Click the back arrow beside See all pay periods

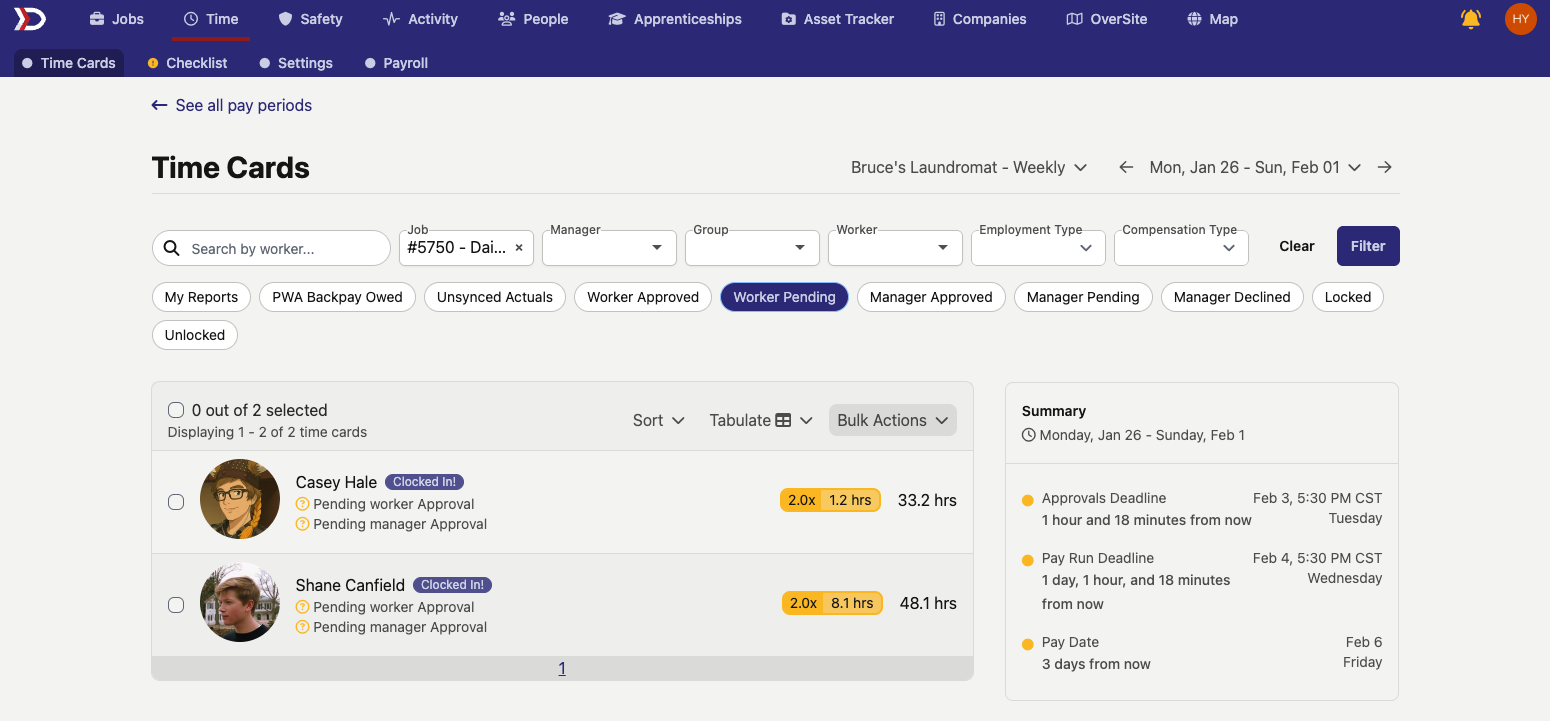pyautogui.click(x=159, y=105)
